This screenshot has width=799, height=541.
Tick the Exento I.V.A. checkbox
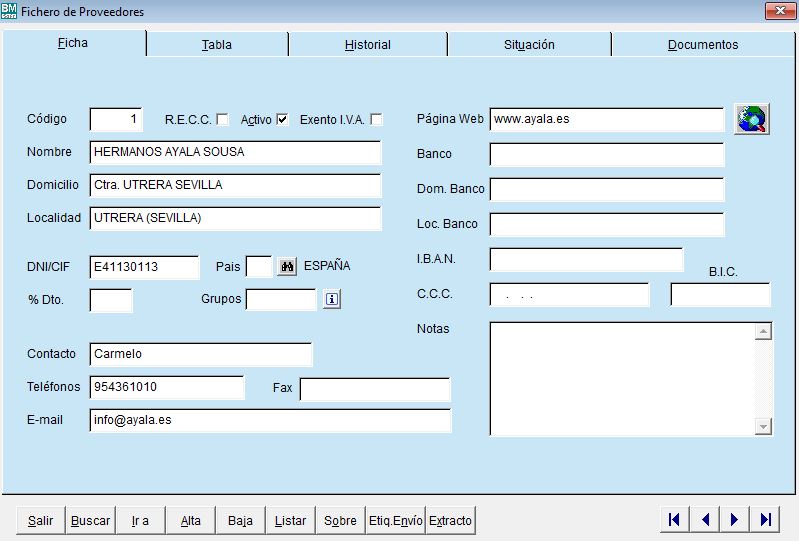(376, 119)
